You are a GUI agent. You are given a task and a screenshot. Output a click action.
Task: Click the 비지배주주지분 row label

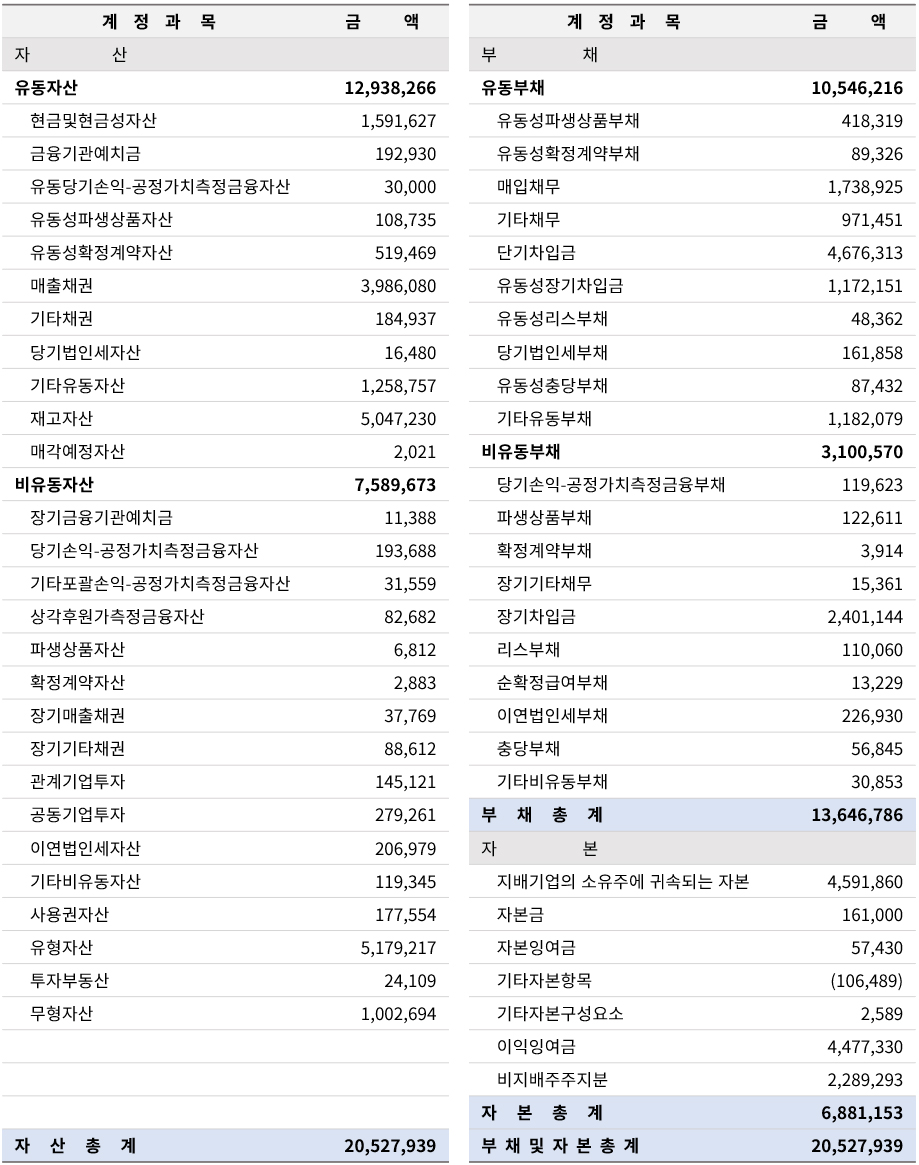coord(552,1080)
